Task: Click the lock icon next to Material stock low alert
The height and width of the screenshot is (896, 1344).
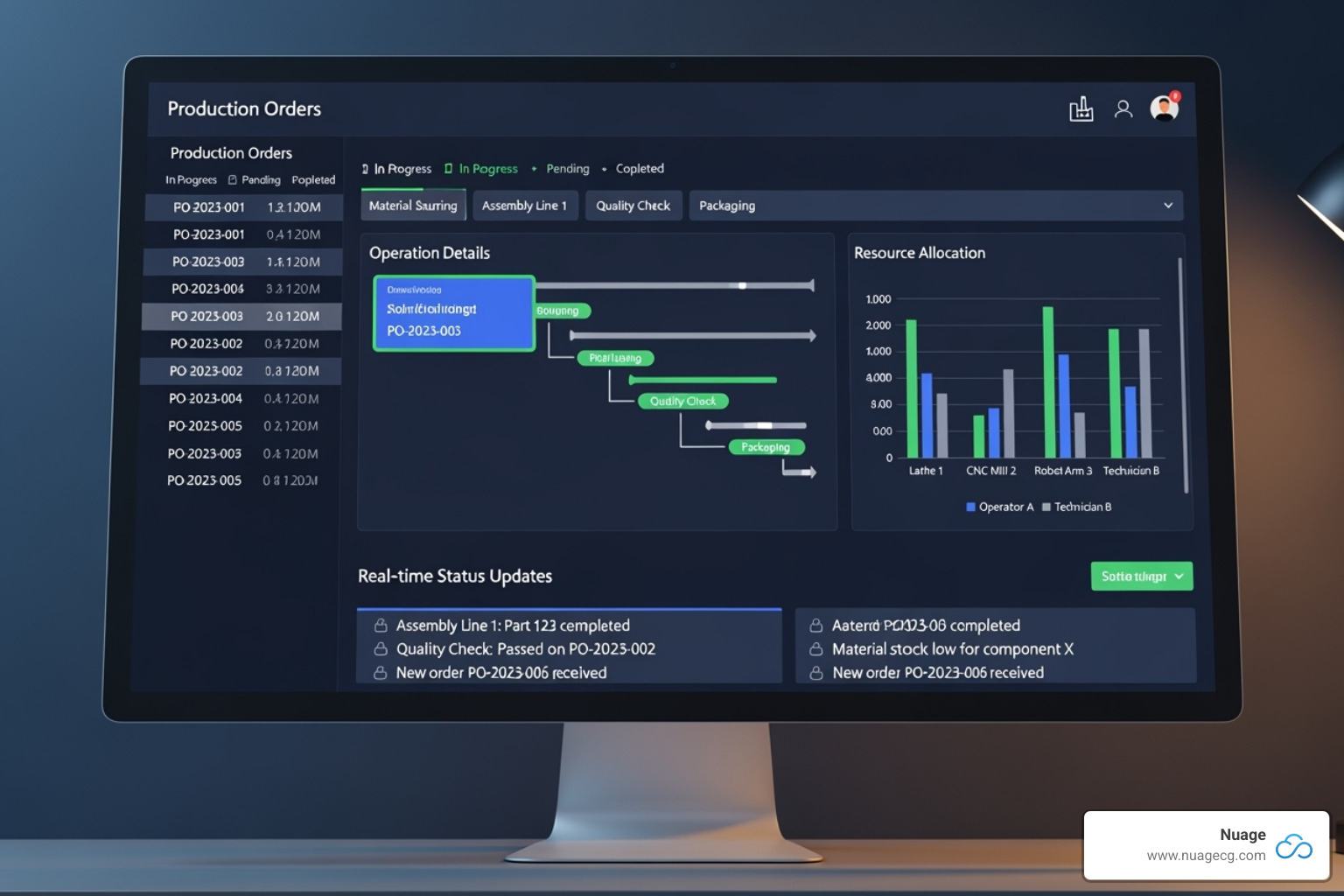Action: tap(815, 648)
